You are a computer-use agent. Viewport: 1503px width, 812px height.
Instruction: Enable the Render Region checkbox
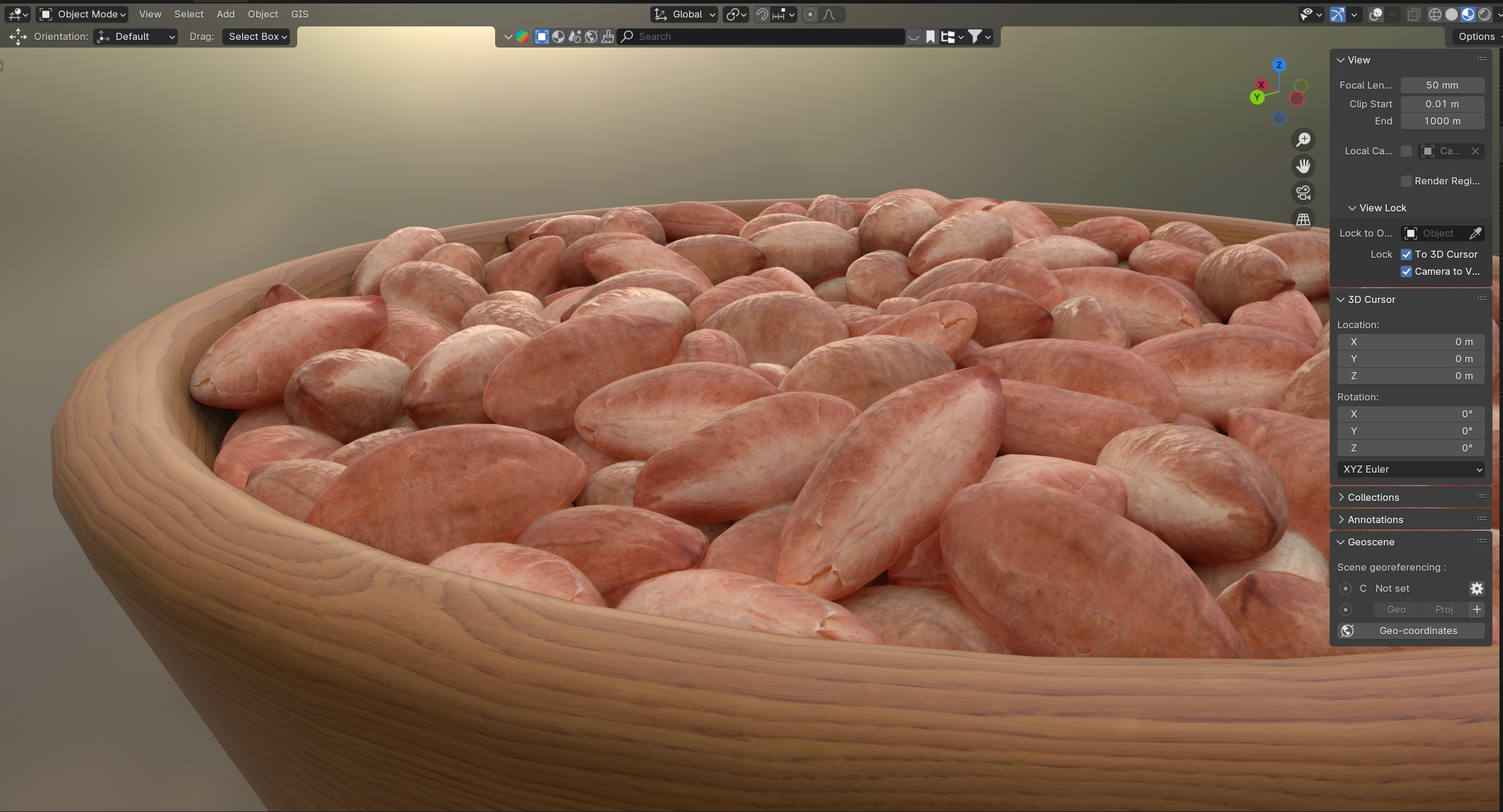[x=1406, y=181]
